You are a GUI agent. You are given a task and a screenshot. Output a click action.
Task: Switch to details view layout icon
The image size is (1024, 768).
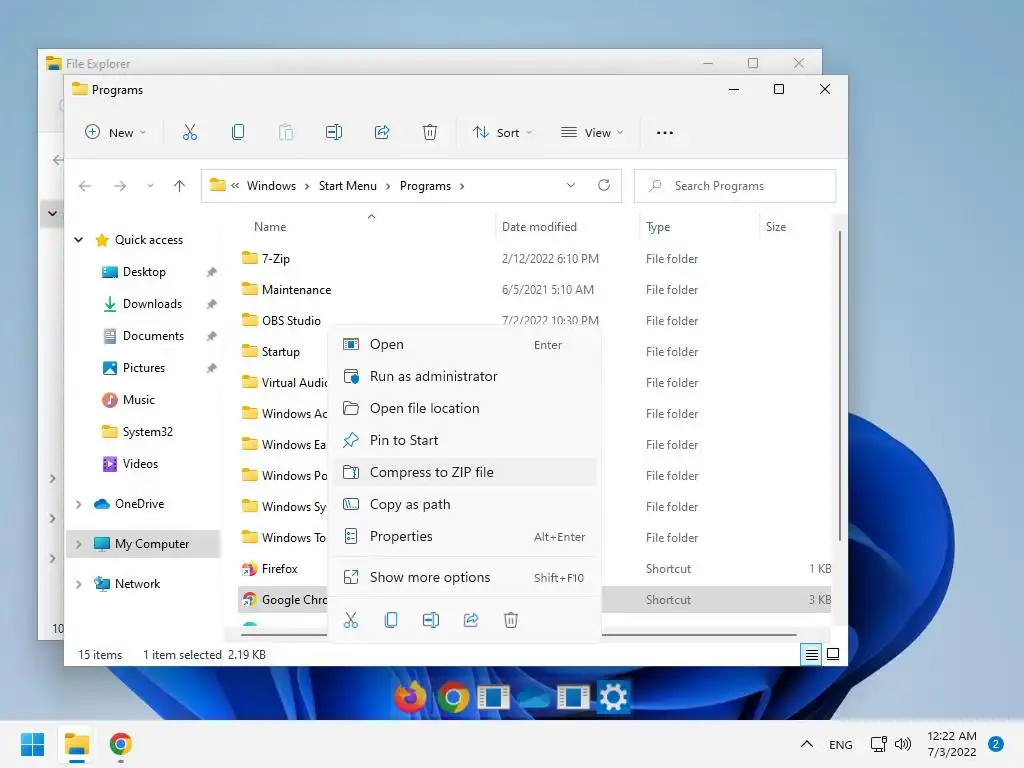point(811,654)
